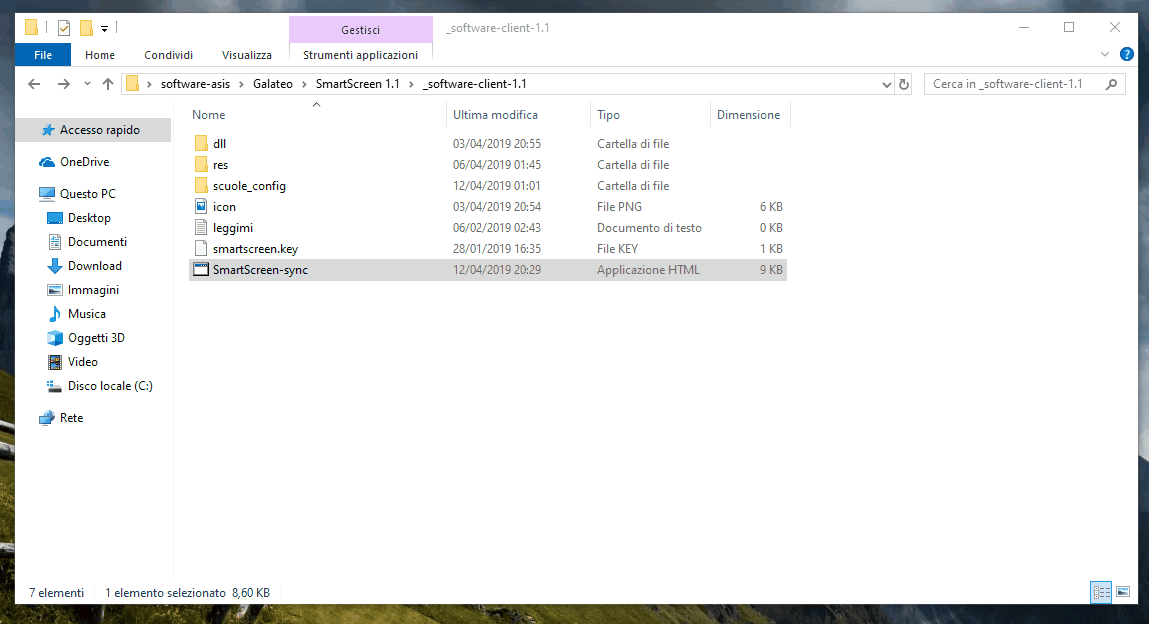Click the smartscreen.key file name
This screenshot has width=1149, height=624.
click(255, 249)
